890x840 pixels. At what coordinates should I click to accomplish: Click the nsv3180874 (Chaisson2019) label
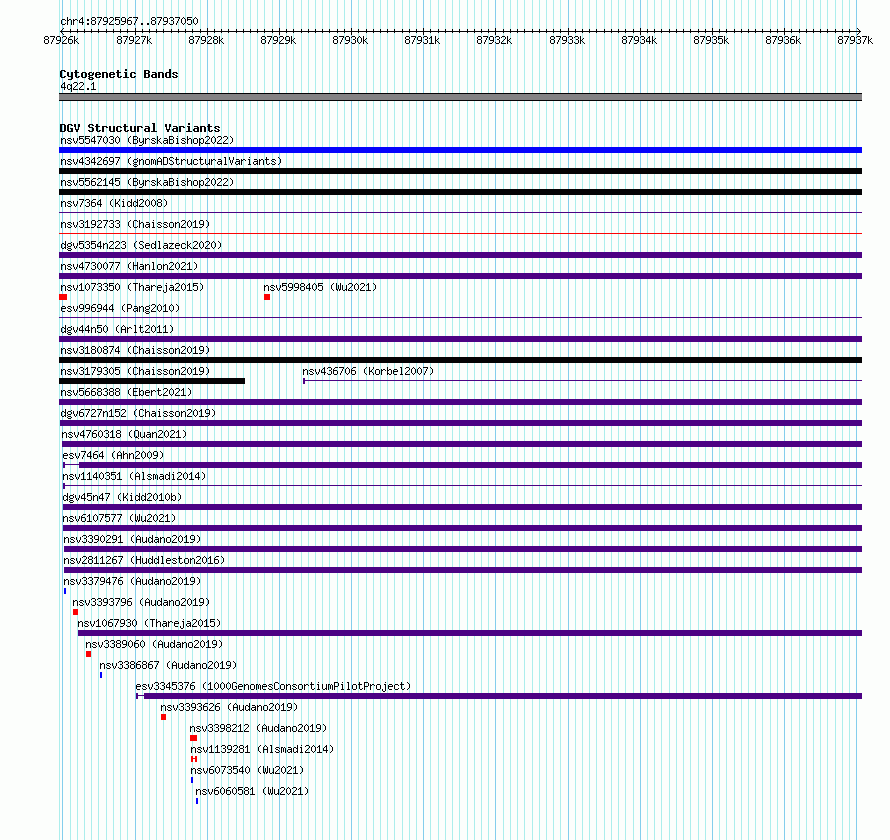[135, 350]
